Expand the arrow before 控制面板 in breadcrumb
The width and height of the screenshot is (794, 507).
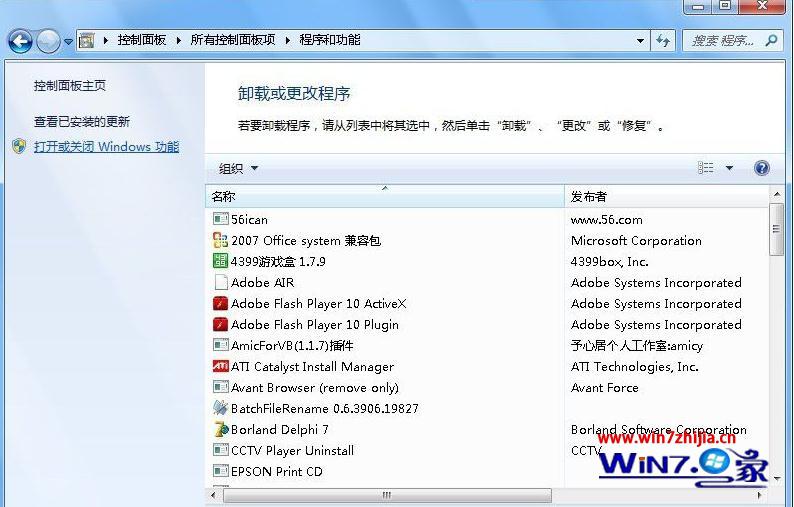coord(105,41)
